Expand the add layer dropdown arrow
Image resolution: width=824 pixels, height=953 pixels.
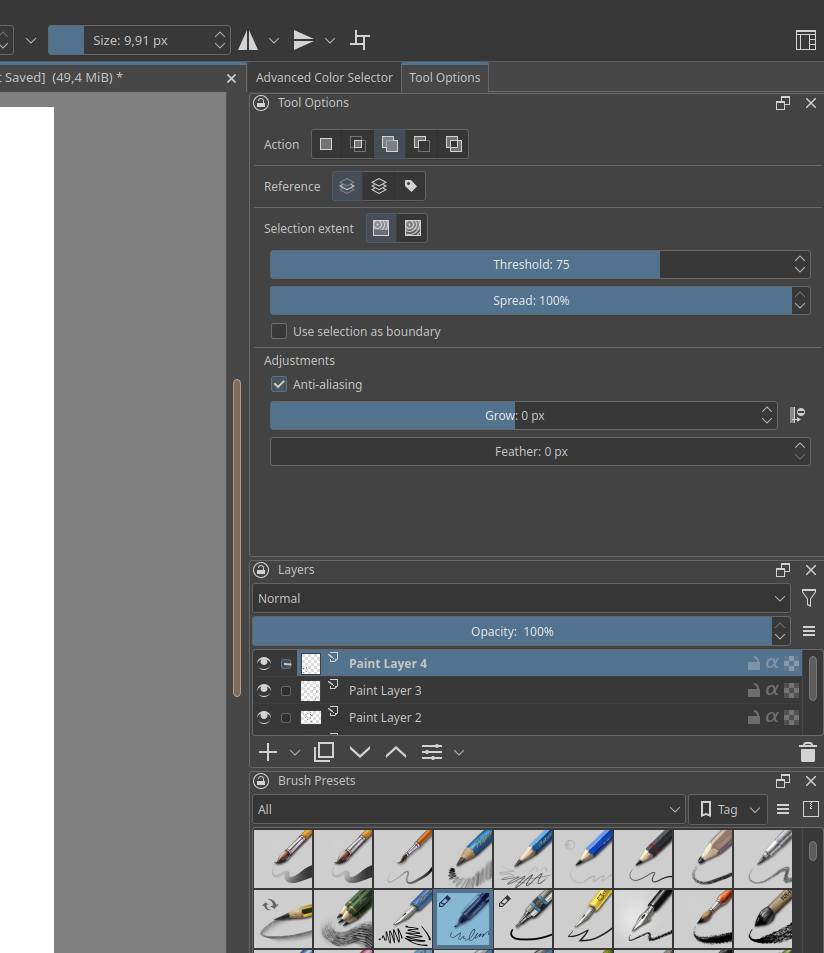(x=295, y=752)
